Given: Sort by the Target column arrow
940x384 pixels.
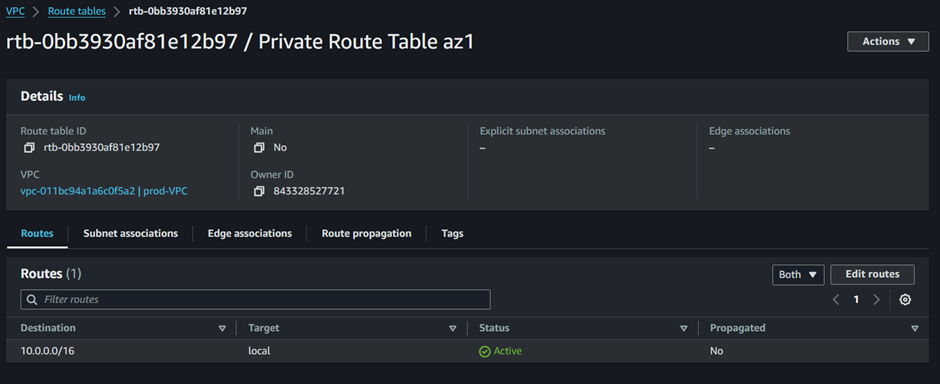Looking at the screenshot, I should click(453, 328).
